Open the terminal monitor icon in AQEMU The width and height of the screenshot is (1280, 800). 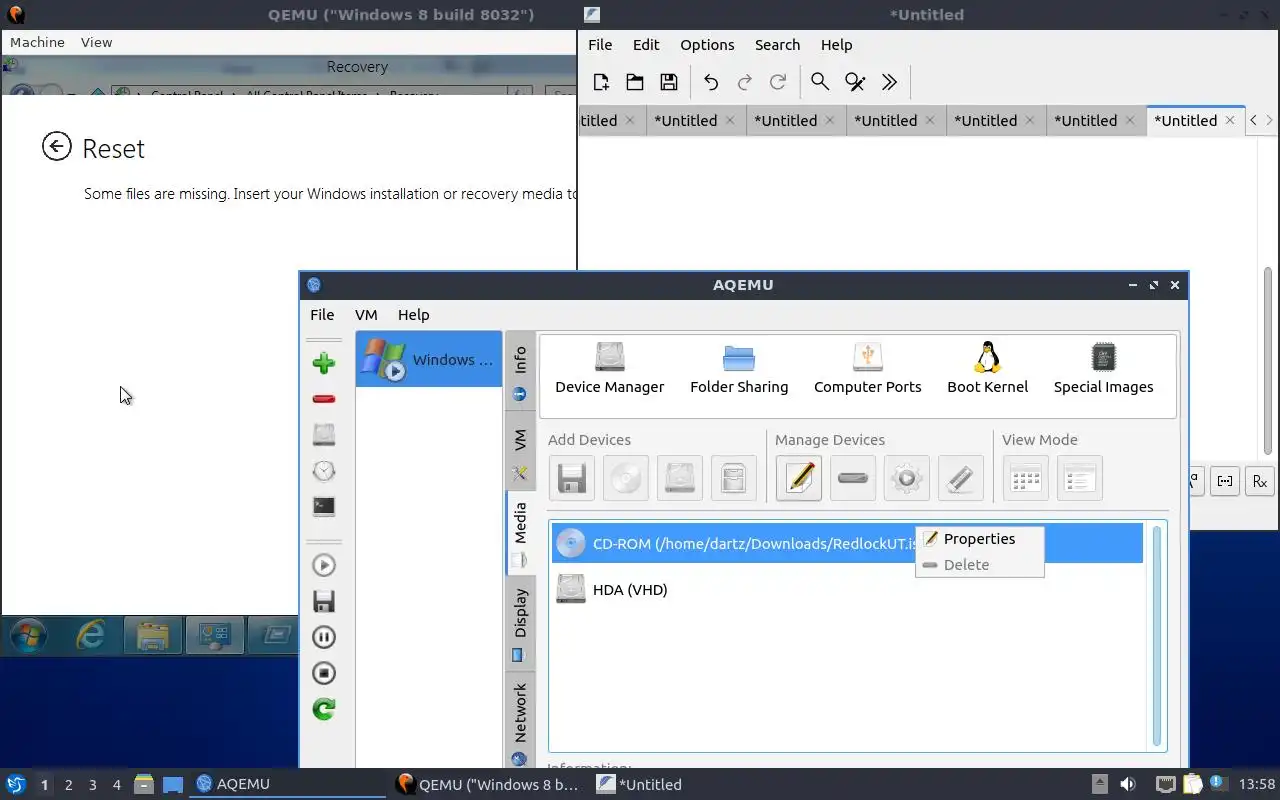coord(323,506)
